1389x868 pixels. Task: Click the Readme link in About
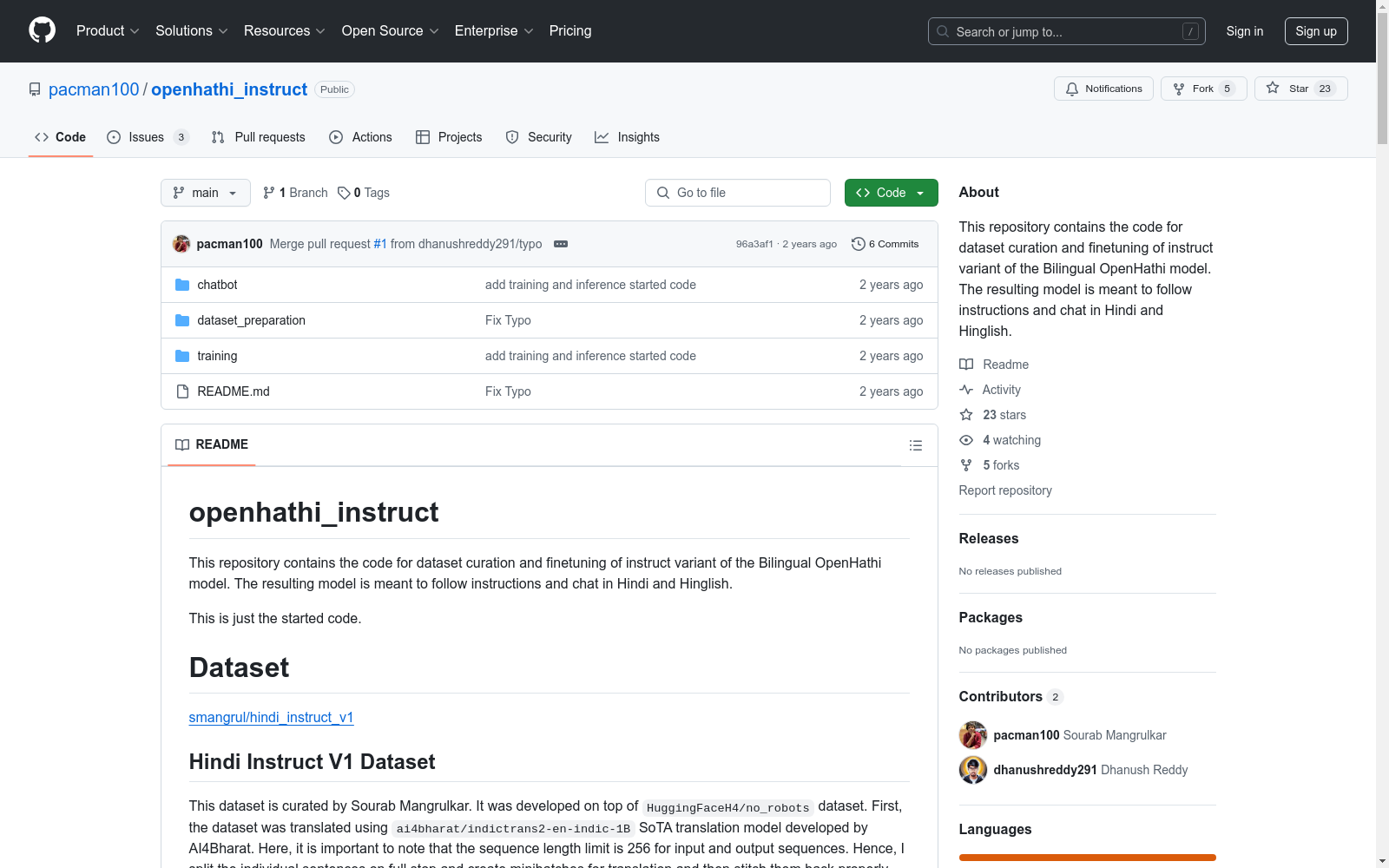(x=994, y=365)
